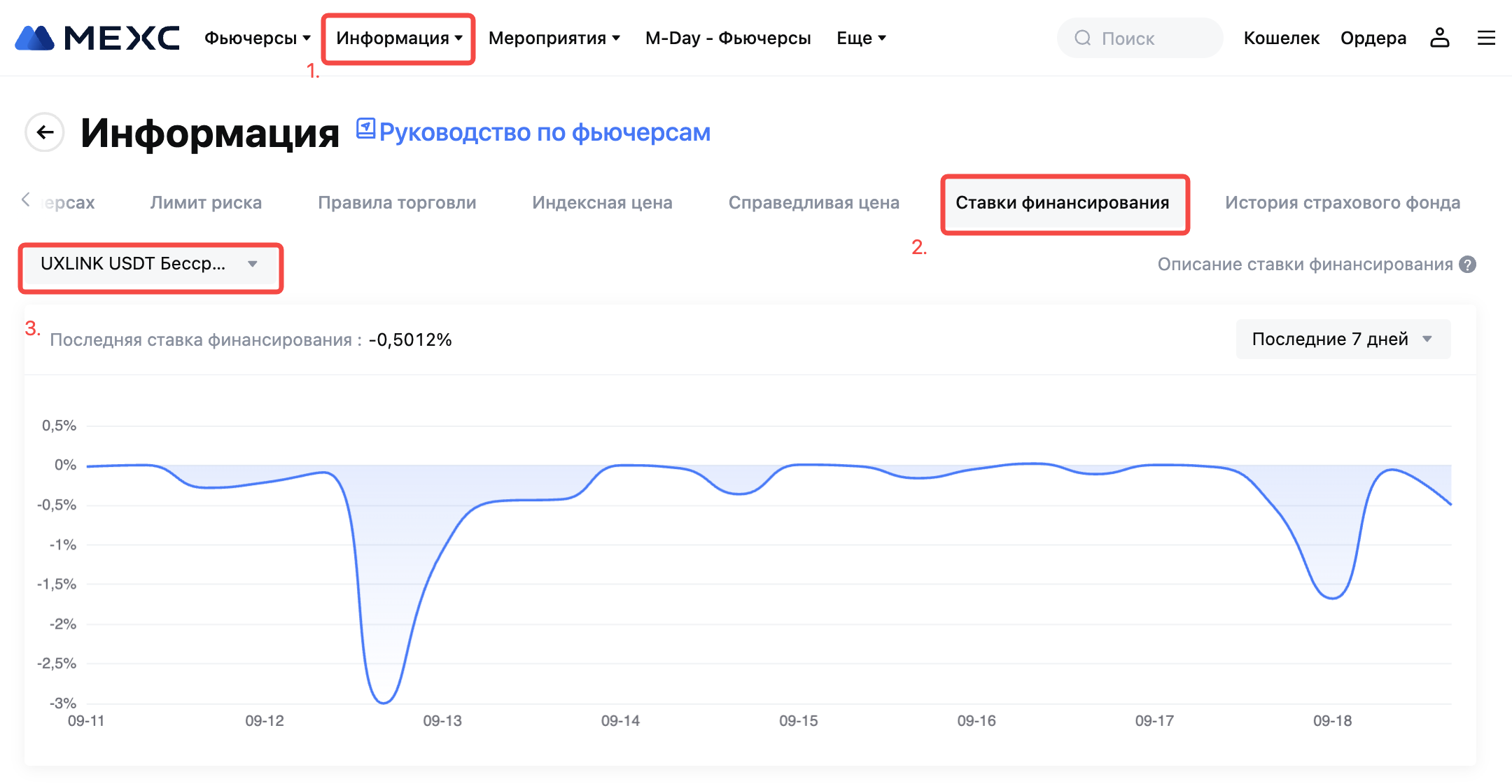Open Ордера page
Viewport: 1512px width, 784px height.
(x=1373, y=38)
